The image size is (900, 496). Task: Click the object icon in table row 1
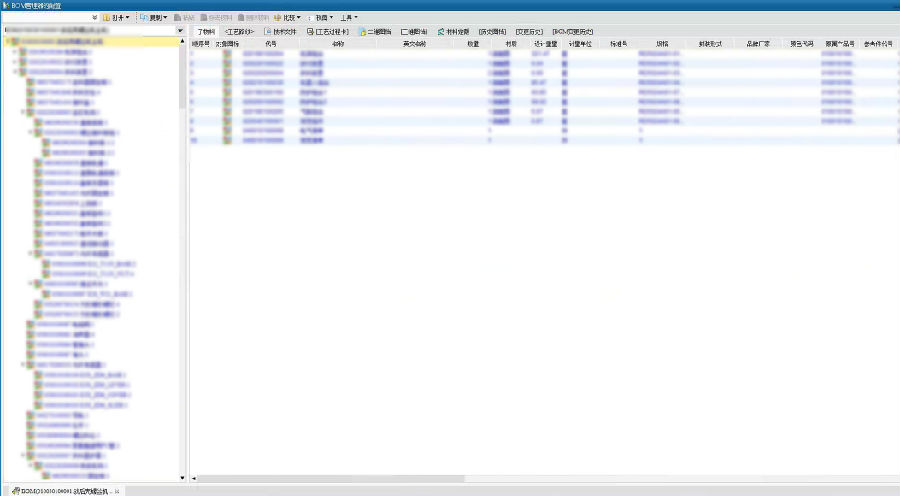coord(227,53)
